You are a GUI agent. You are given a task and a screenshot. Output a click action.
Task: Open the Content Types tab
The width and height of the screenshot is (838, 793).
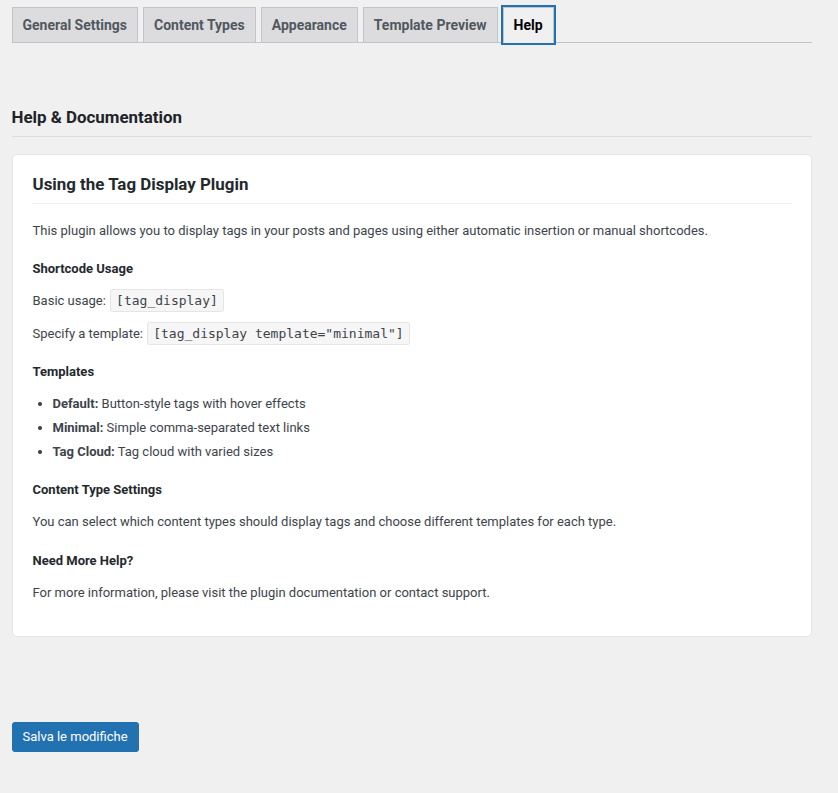coord(199,25)
